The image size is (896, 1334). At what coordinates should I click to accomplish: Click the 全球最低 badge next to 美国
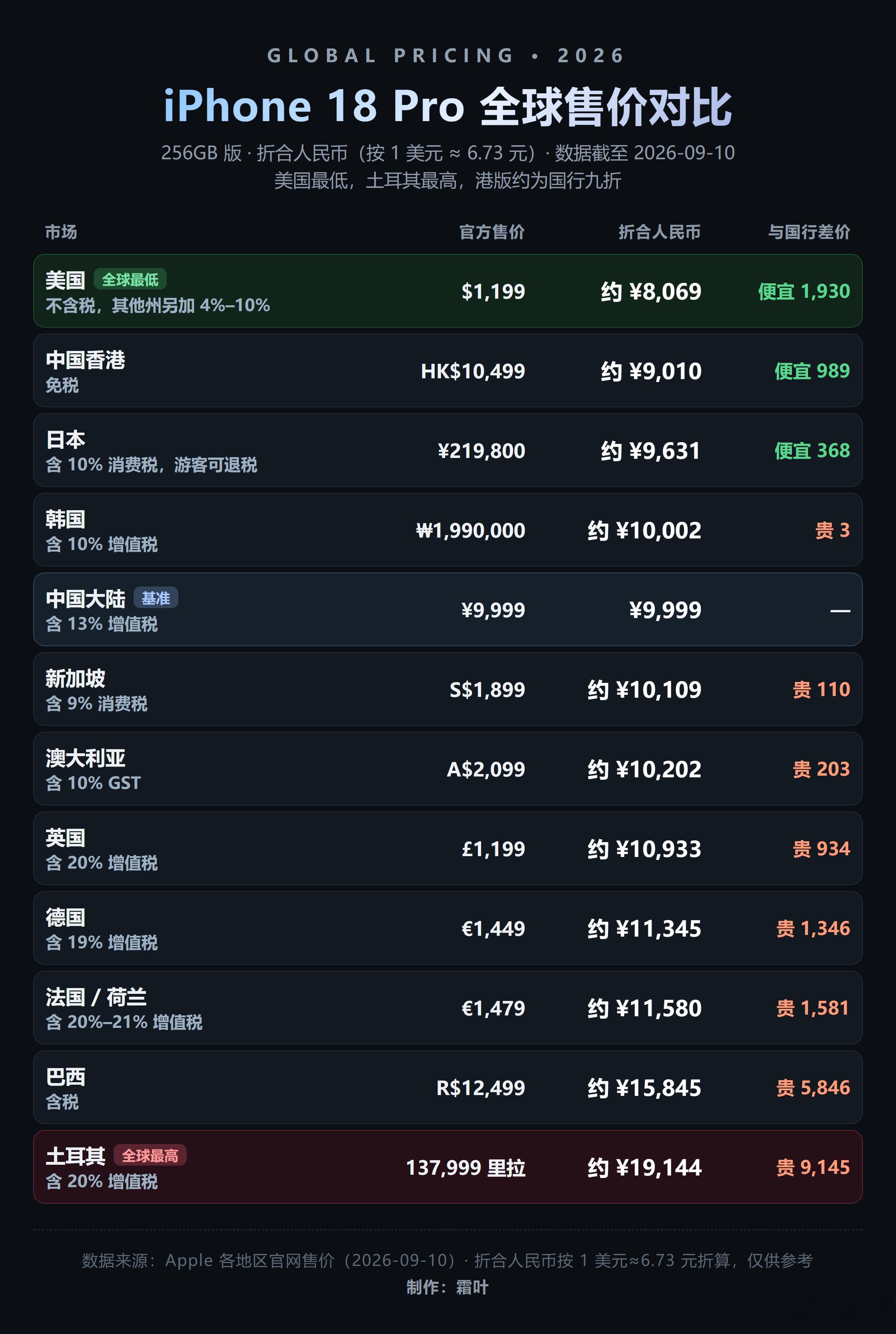[130, 280]
